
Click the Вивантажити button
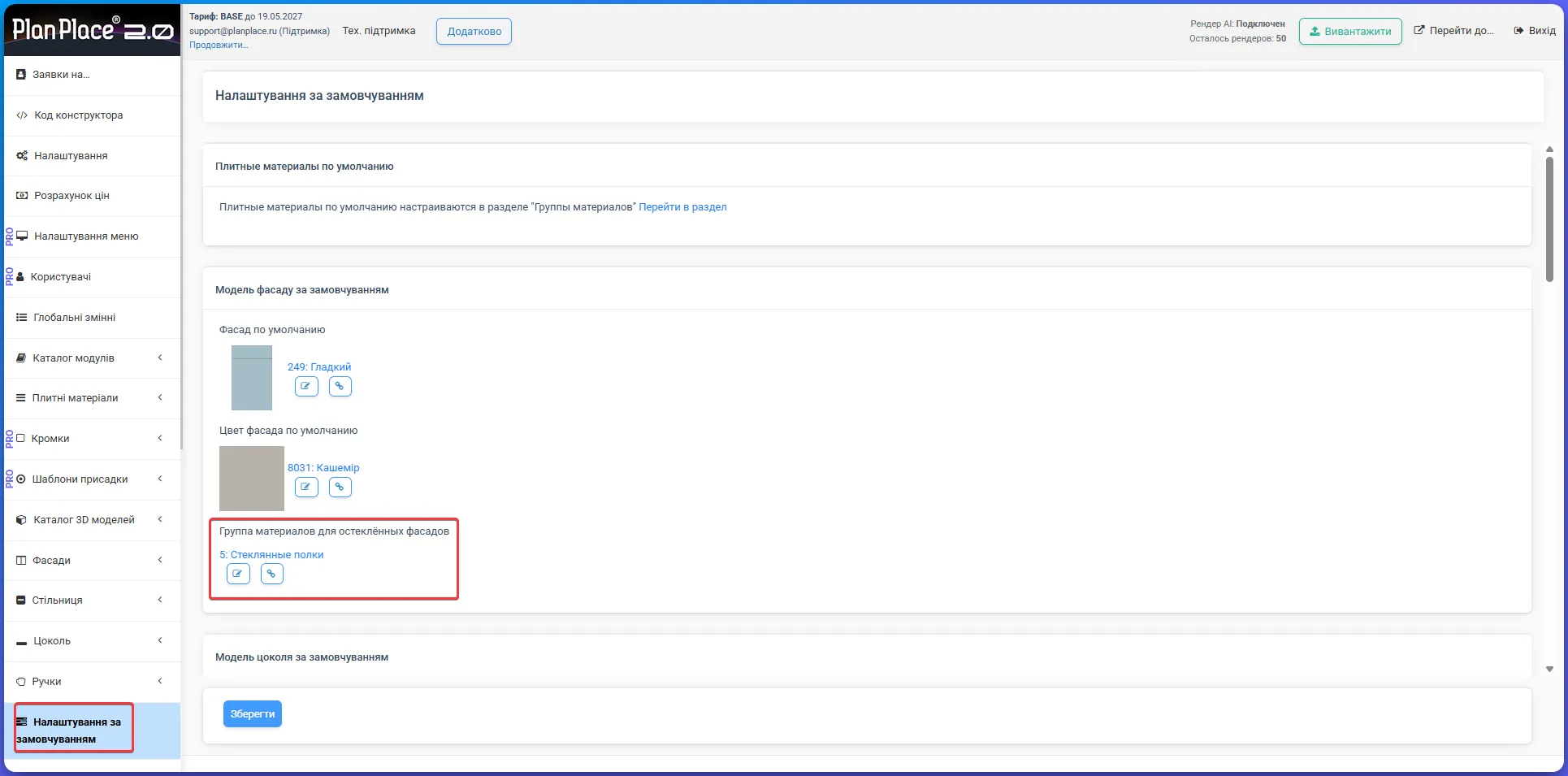[x=1350, y=32]
